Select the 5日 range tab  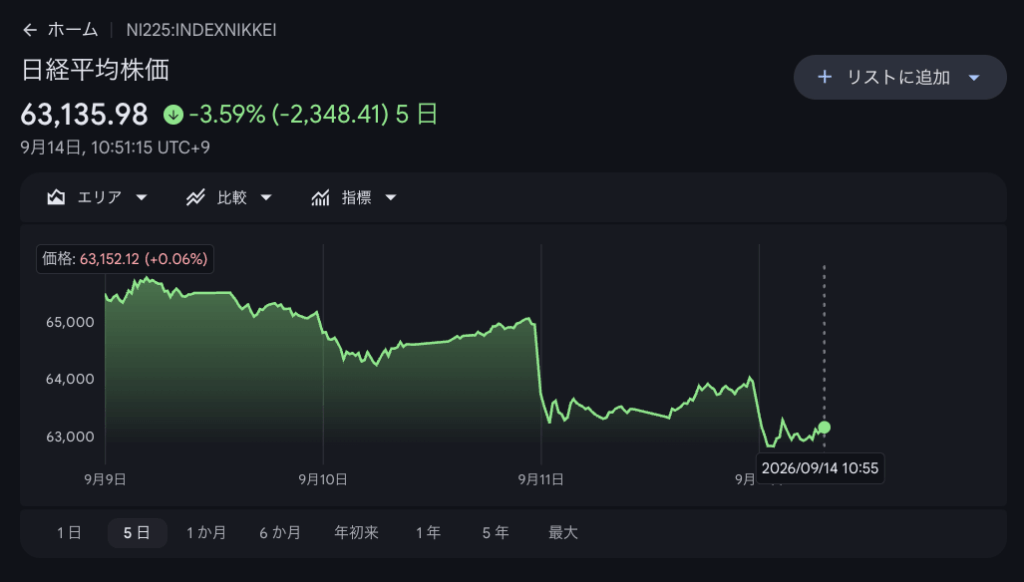tap(137, 533)
